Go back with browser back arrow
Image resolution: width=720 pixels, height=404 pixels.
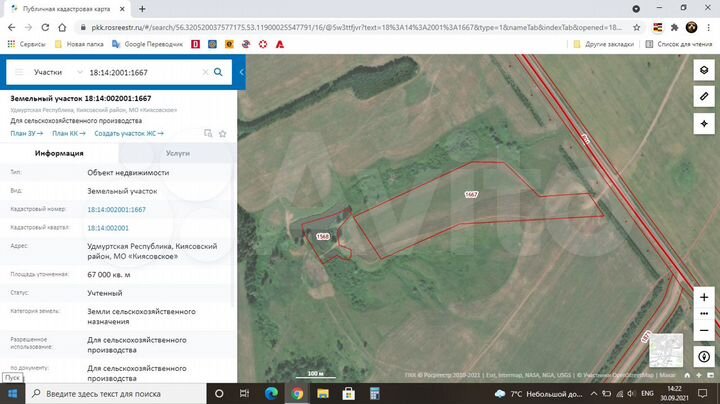pos(11,28)
